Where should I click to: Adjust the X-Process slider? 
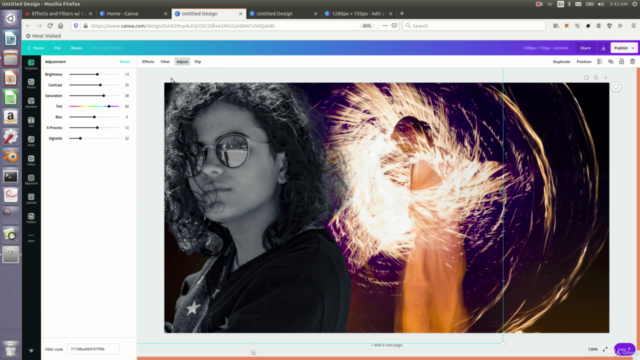94,128
